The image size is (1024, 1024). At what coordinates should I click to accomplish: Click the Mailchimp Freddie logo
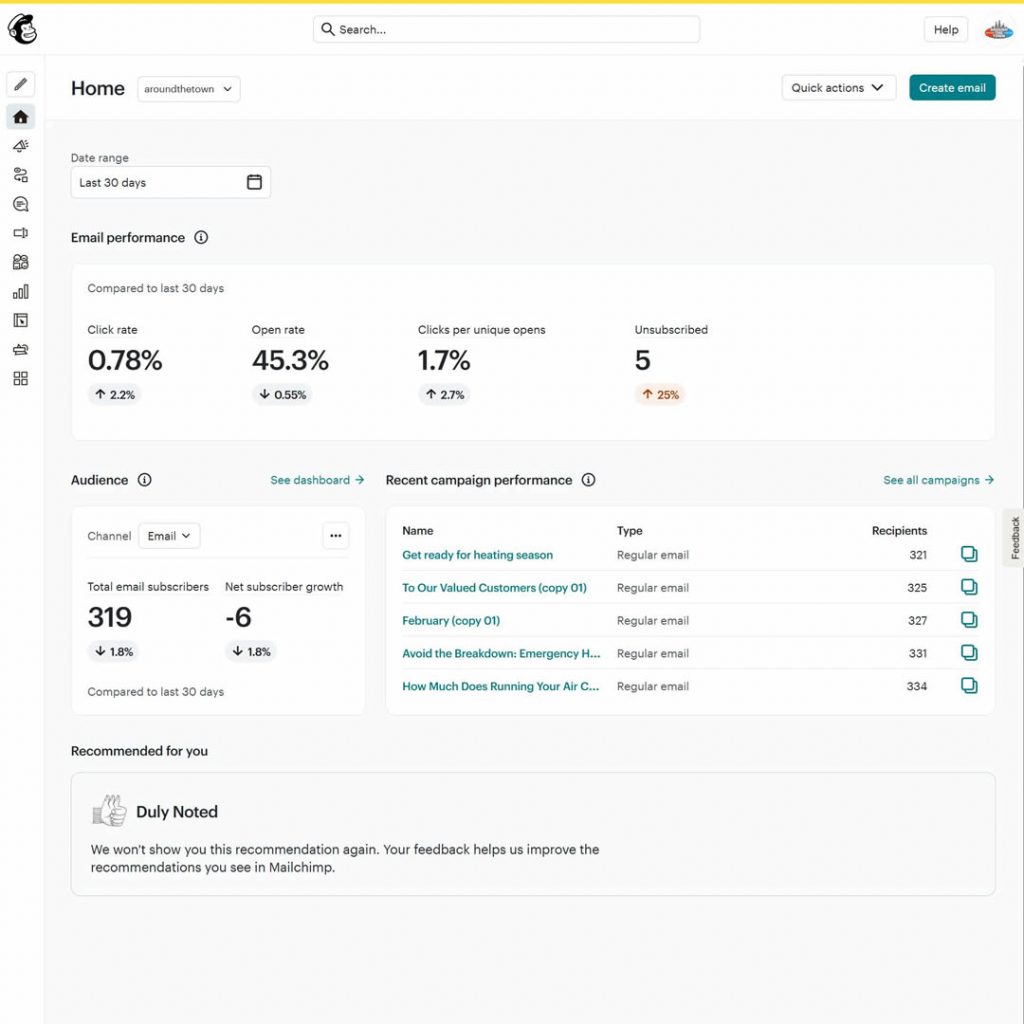(x=22, y=29)
